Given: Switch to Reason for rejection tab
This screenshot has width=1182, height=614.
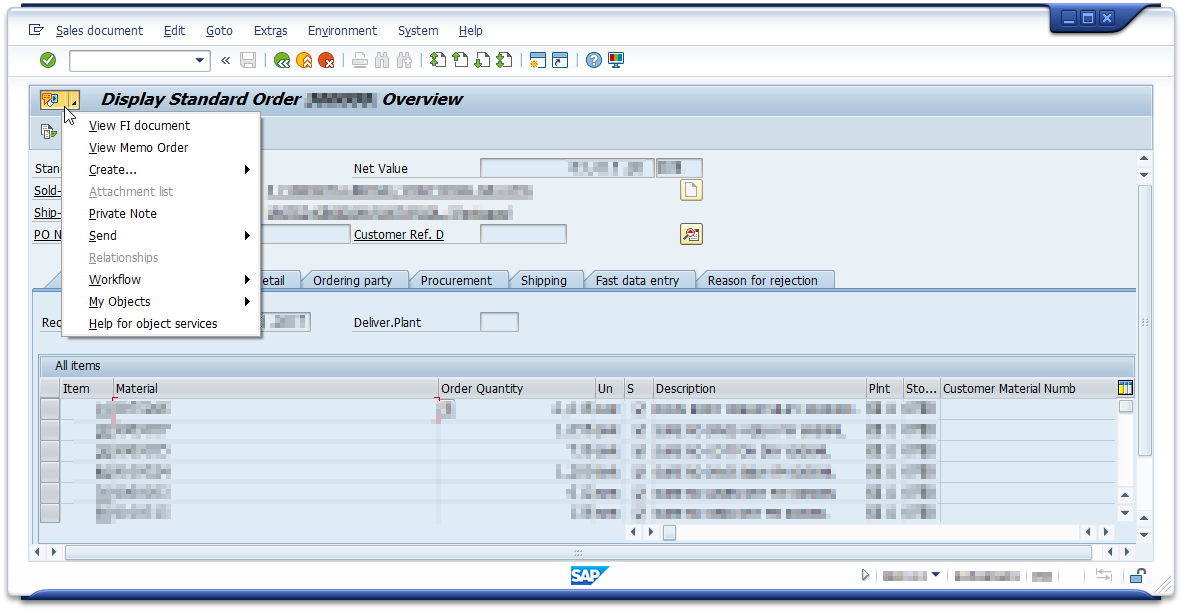Looking at the screenshot, I should click(x=763, y=280).
